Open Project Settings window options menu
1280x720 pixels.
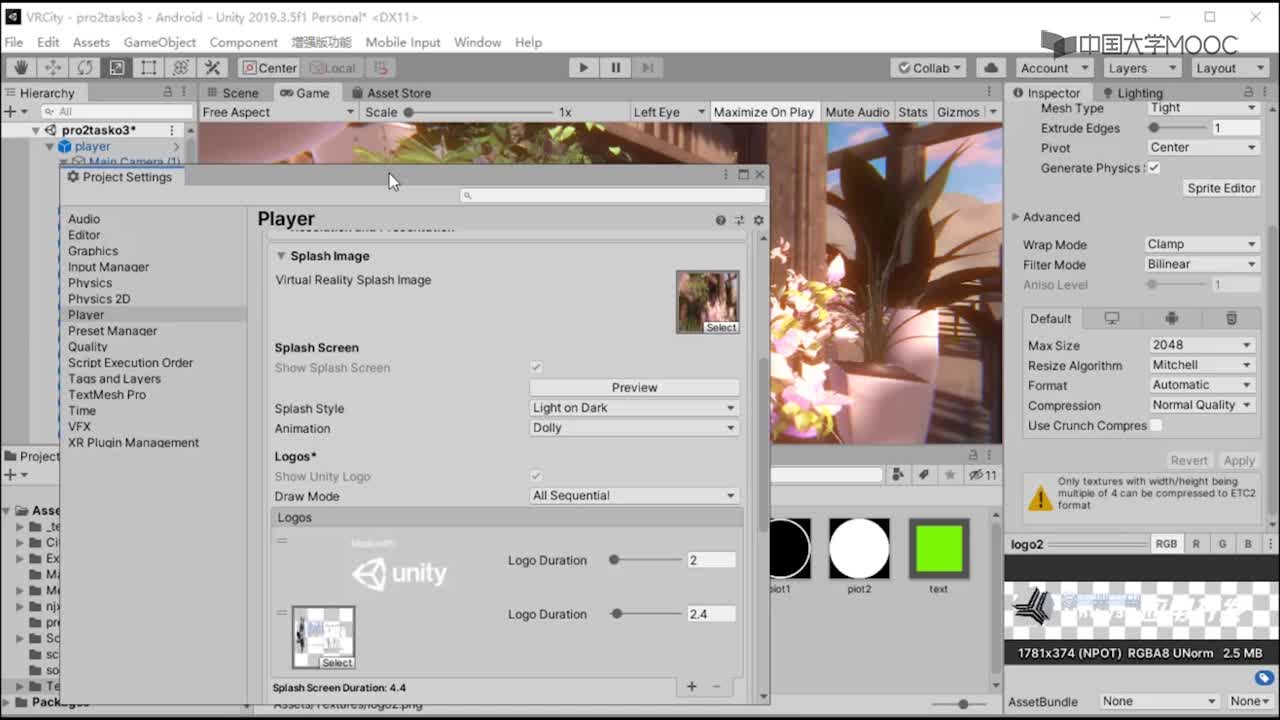(x=726, y=174)
